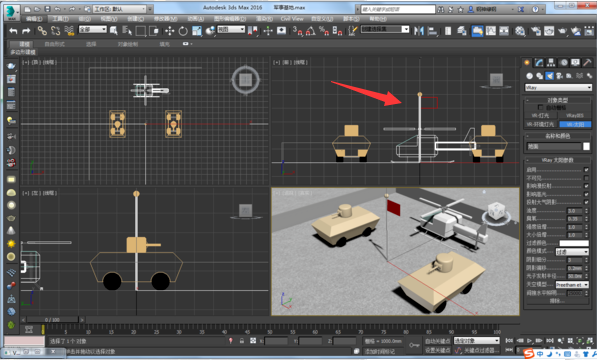Switch to Lights category in Create panel
The height and width of the screenshot is (360, 597).
(549, 76)
